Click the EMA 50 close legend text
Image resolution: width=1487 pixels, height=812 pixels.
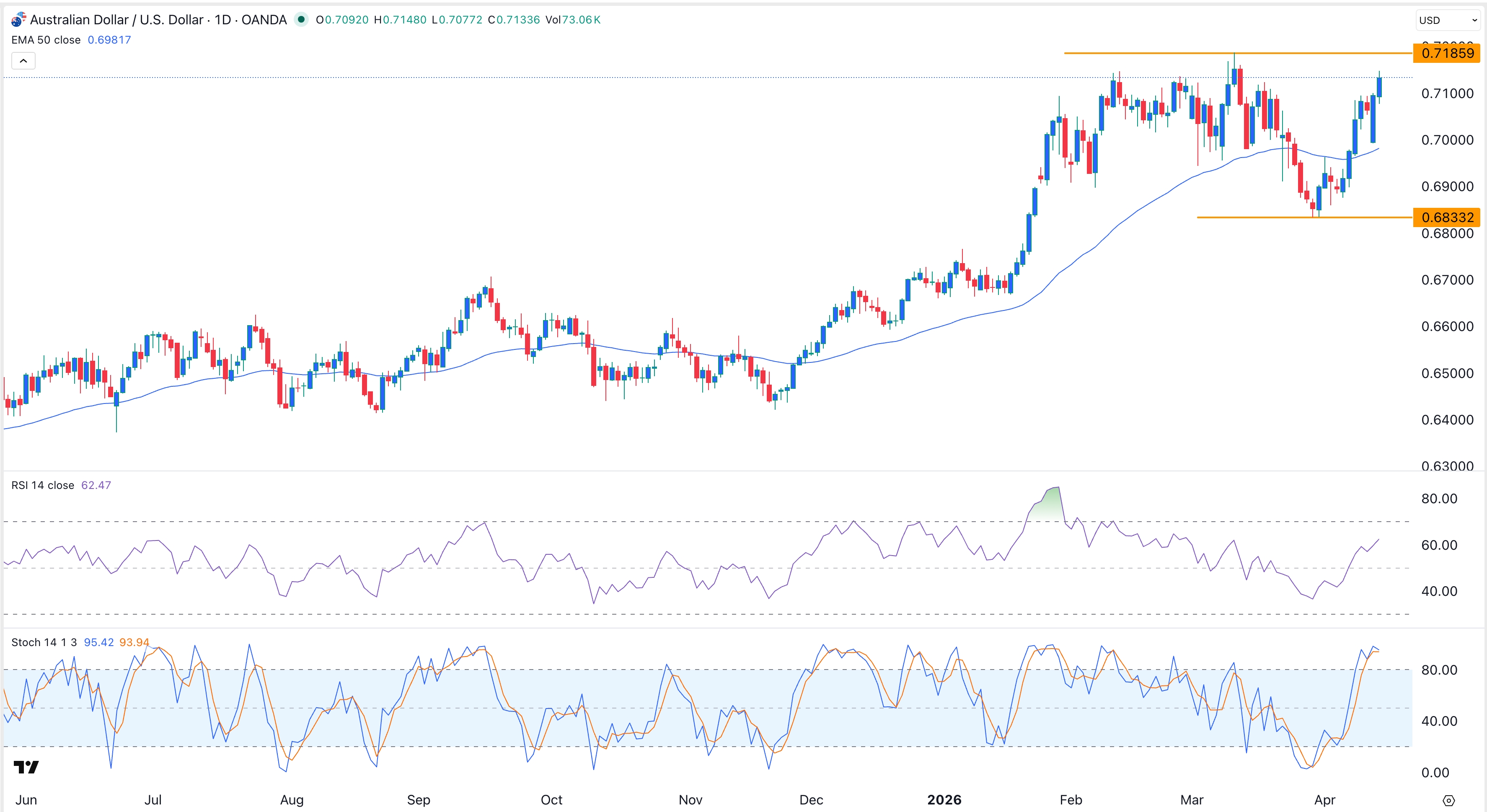46,40
